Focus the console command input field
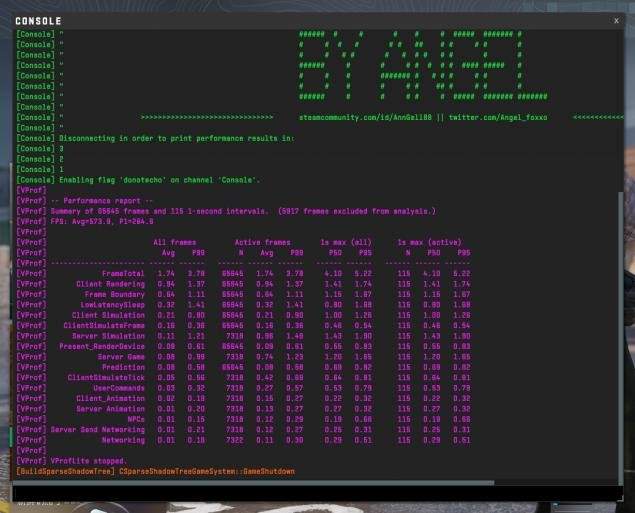 pos(316,494)
